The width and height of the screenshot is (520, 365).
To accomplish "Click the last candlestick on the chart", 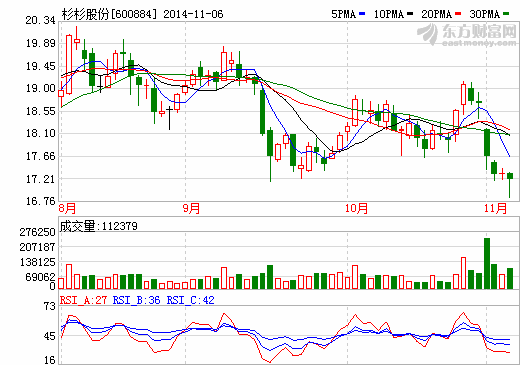I will [510, 185].
